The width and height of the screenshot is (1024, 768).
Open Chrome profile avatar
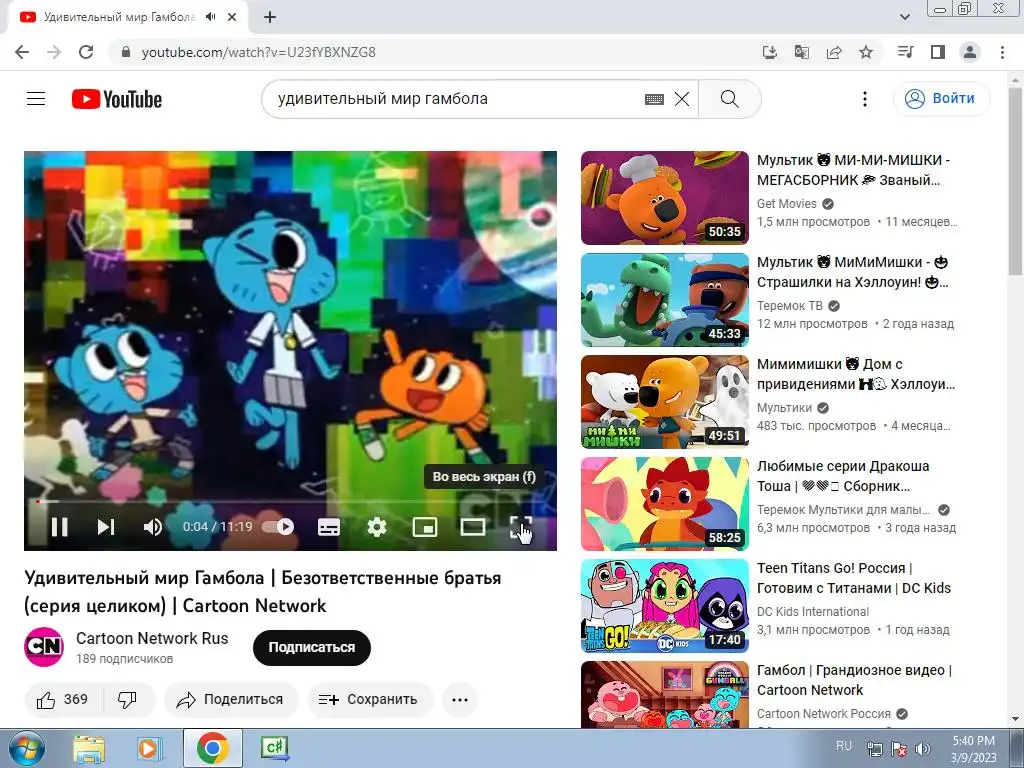pyautogui.click(x=970, y=52)
